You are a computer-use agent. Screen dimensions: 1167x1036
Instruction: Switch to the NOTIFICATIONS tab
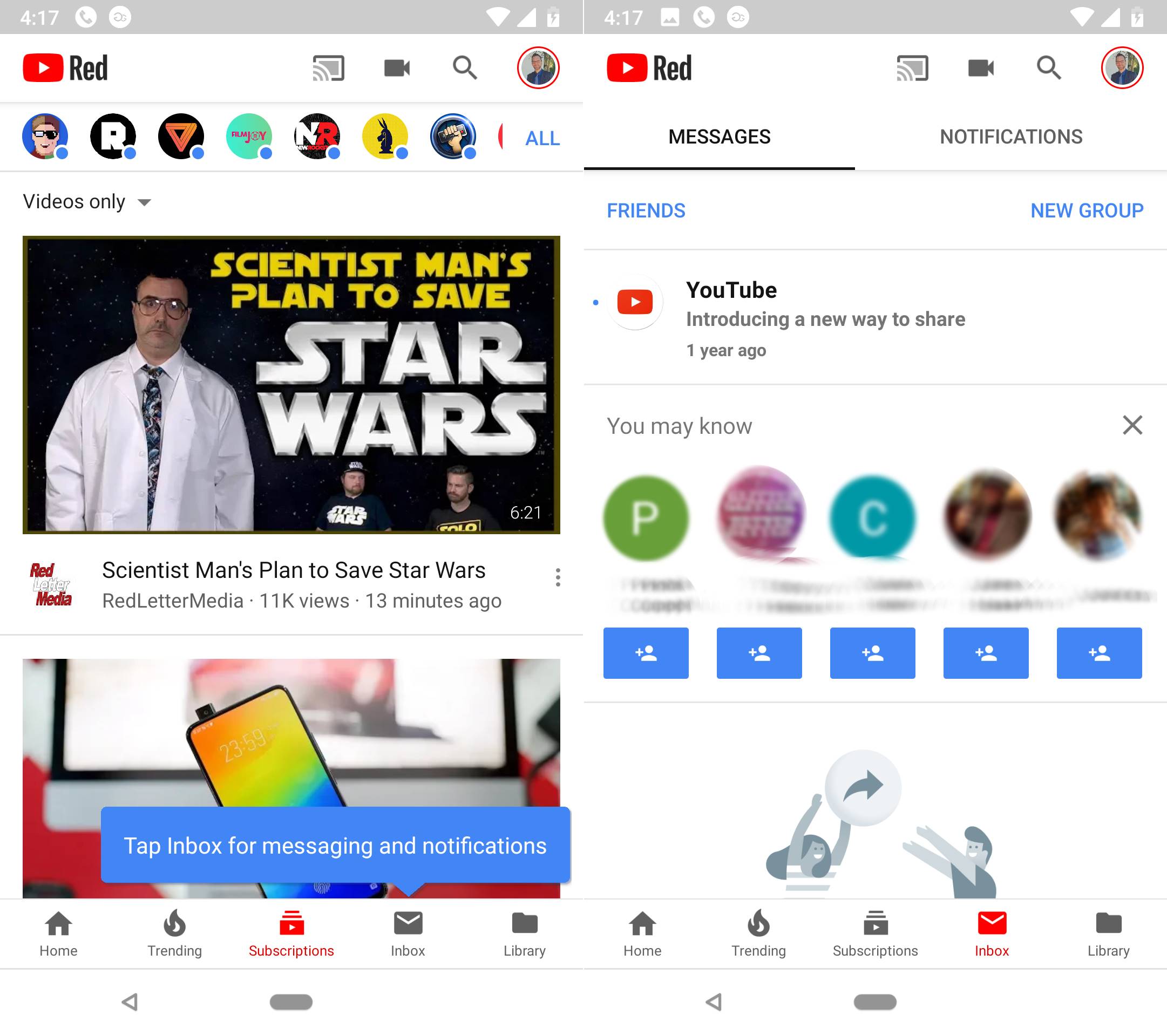point(1011,136)
